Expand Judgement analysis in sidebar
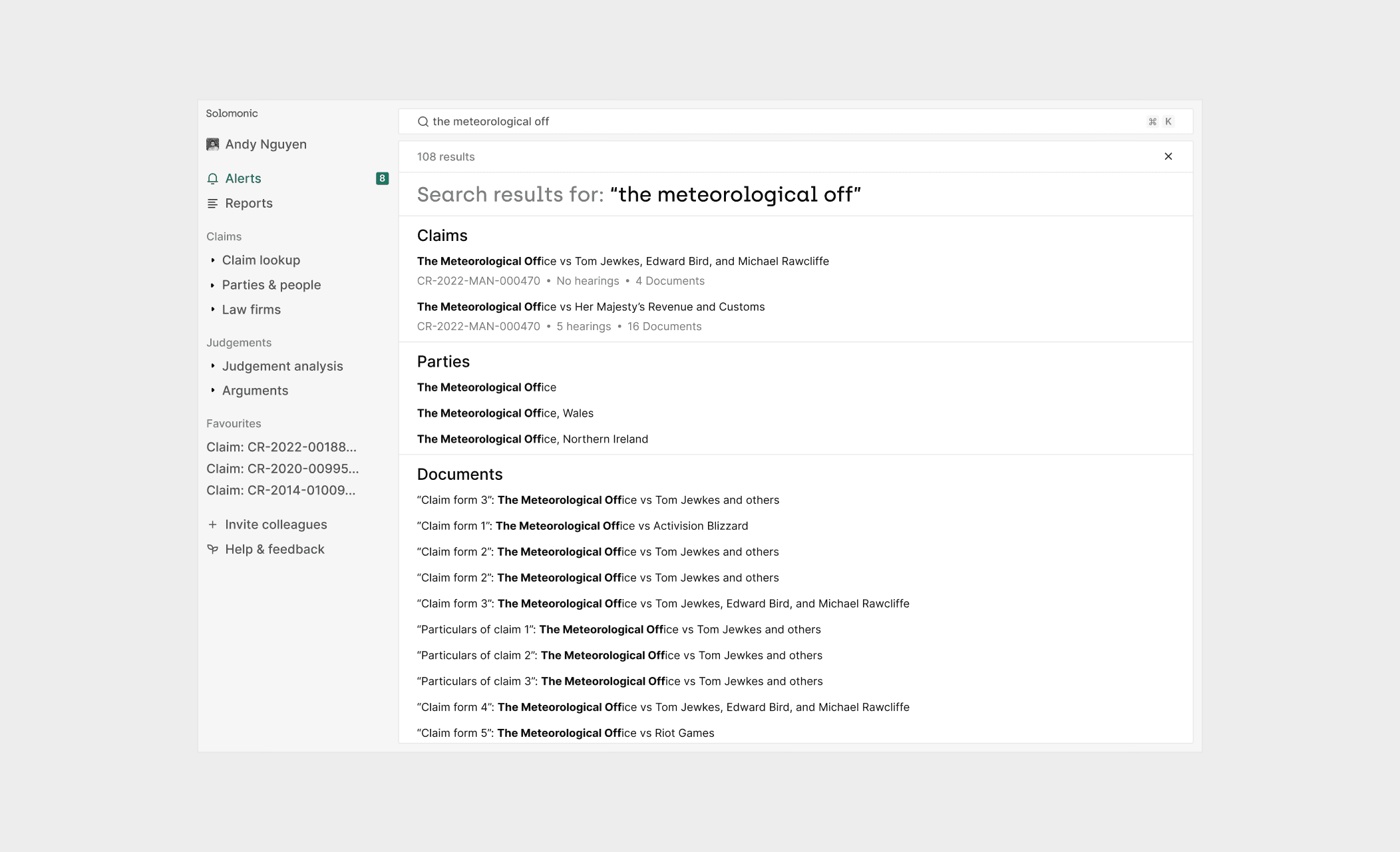Screen dimensions: 1400x852 282,366
